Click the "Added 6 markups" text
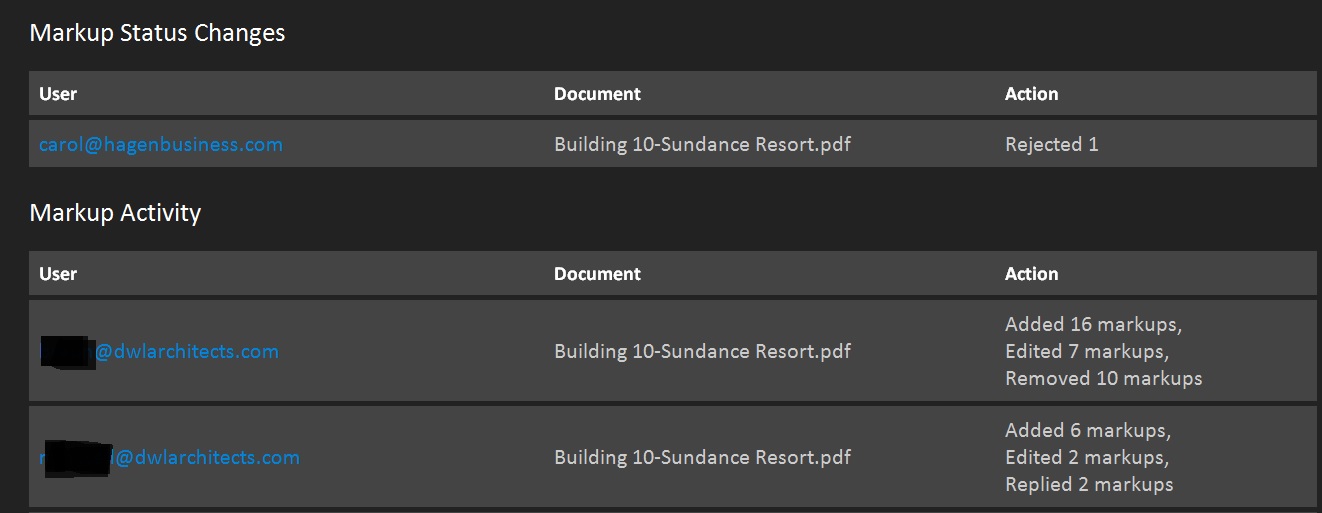The width and height of the screenshot is (1322, 513). coord(1087,431)
